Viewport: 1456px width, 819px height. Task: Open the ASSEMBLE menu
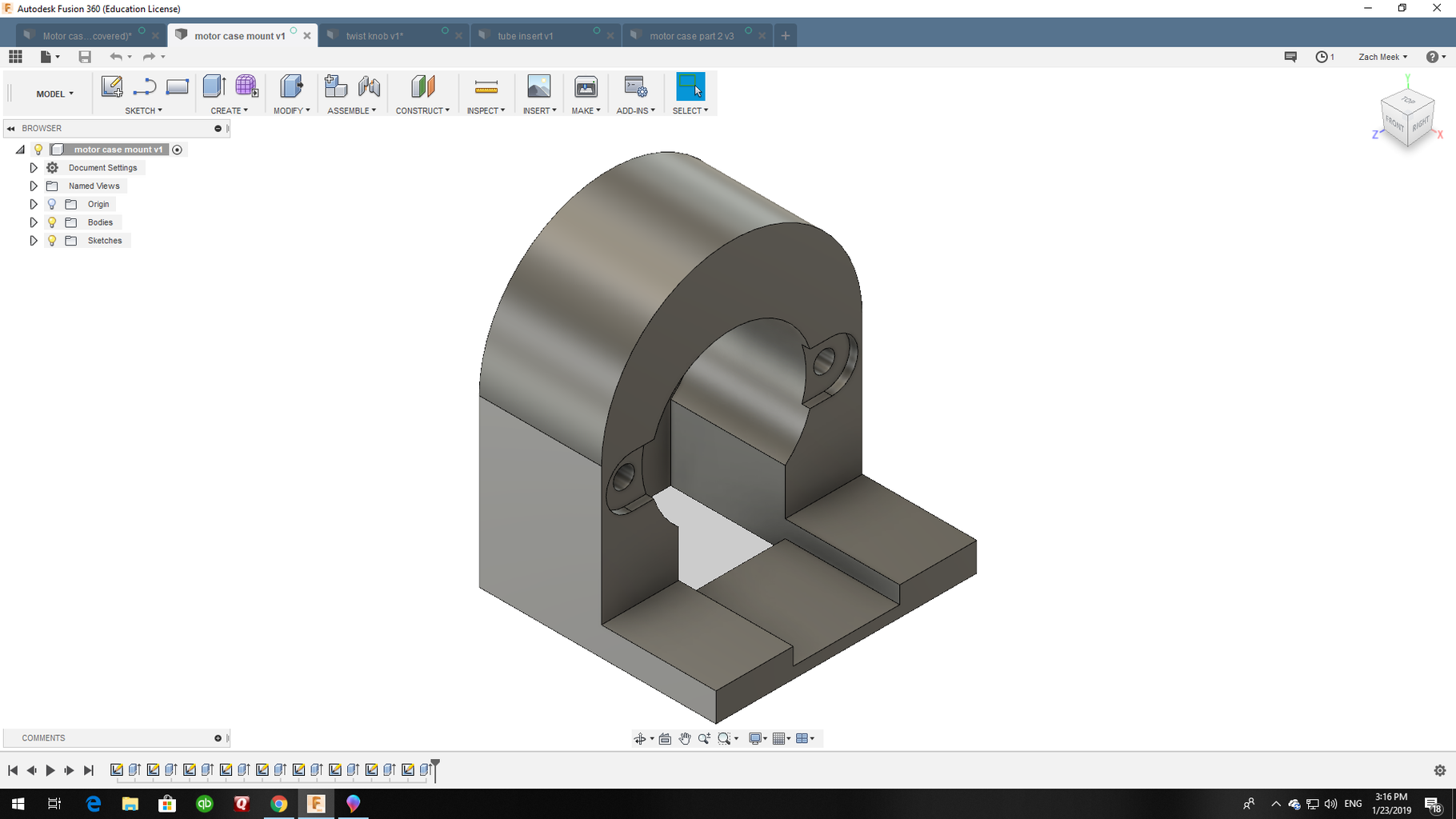[x=351, y=110]
